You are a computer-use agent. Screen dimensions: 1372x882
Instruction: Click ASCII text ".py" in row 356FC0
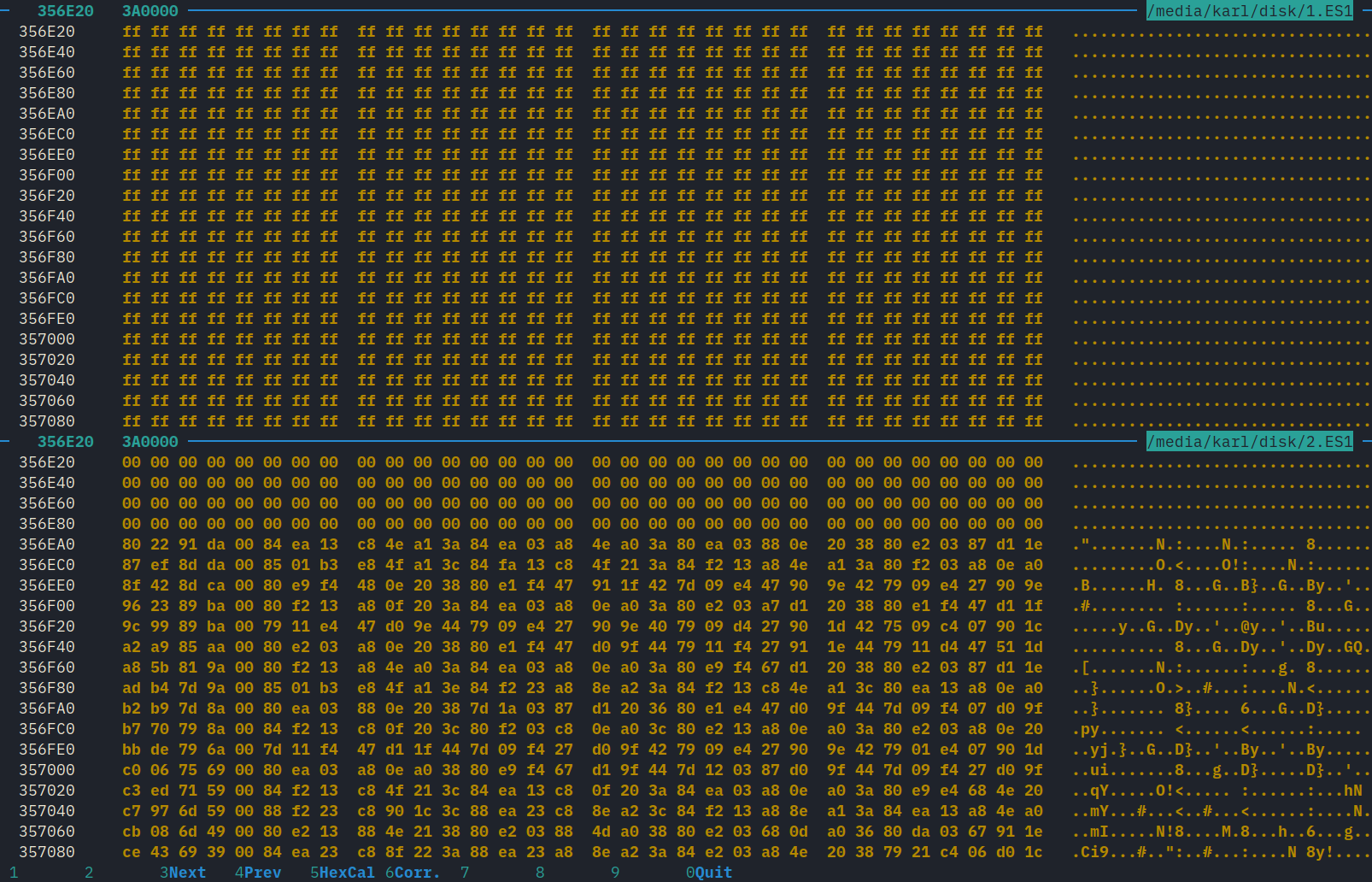click(1086, 729)
